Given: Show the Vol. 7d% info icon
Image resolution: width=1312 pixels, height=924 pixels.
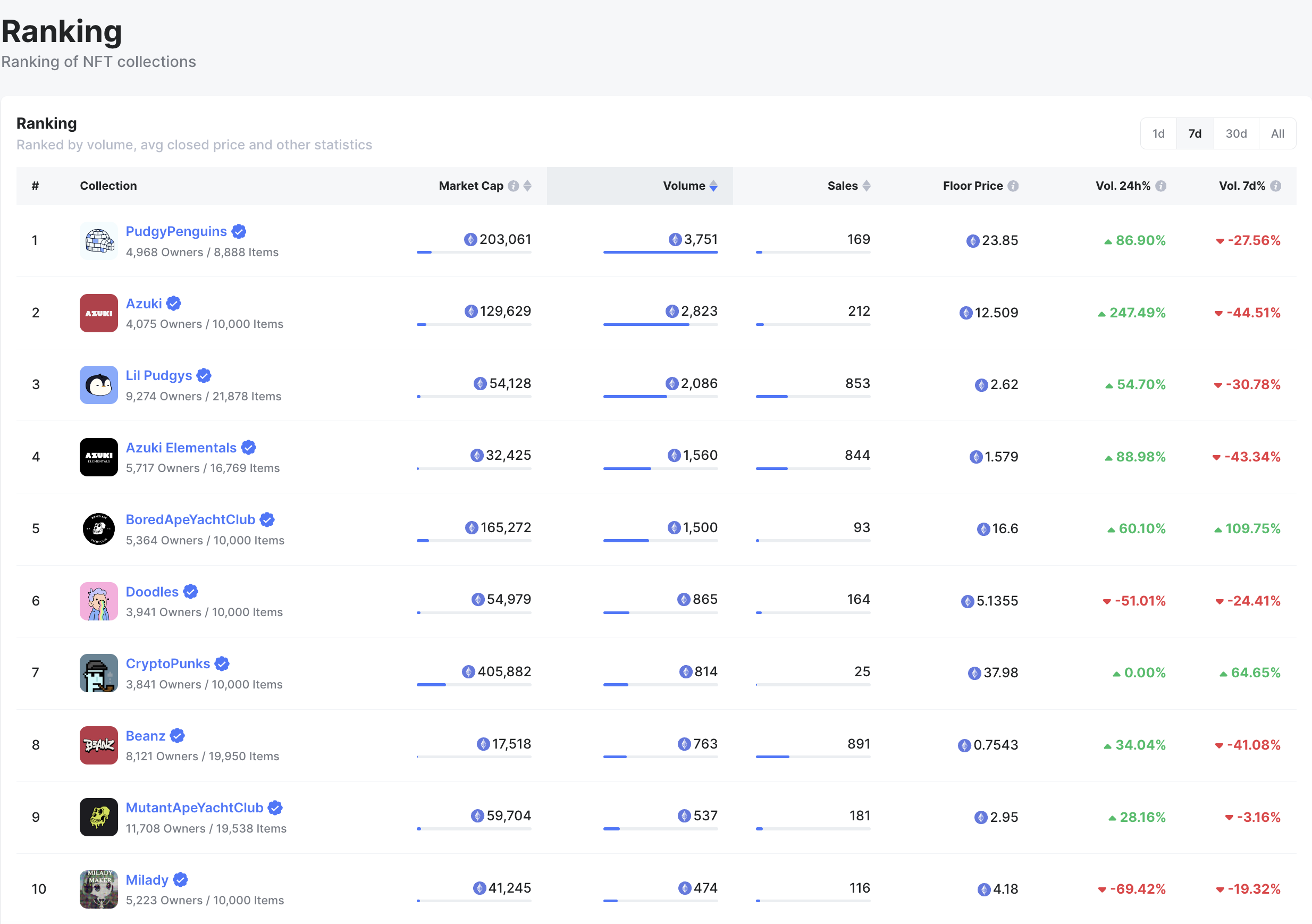Looking at the screenshot, I should 1275,186.
